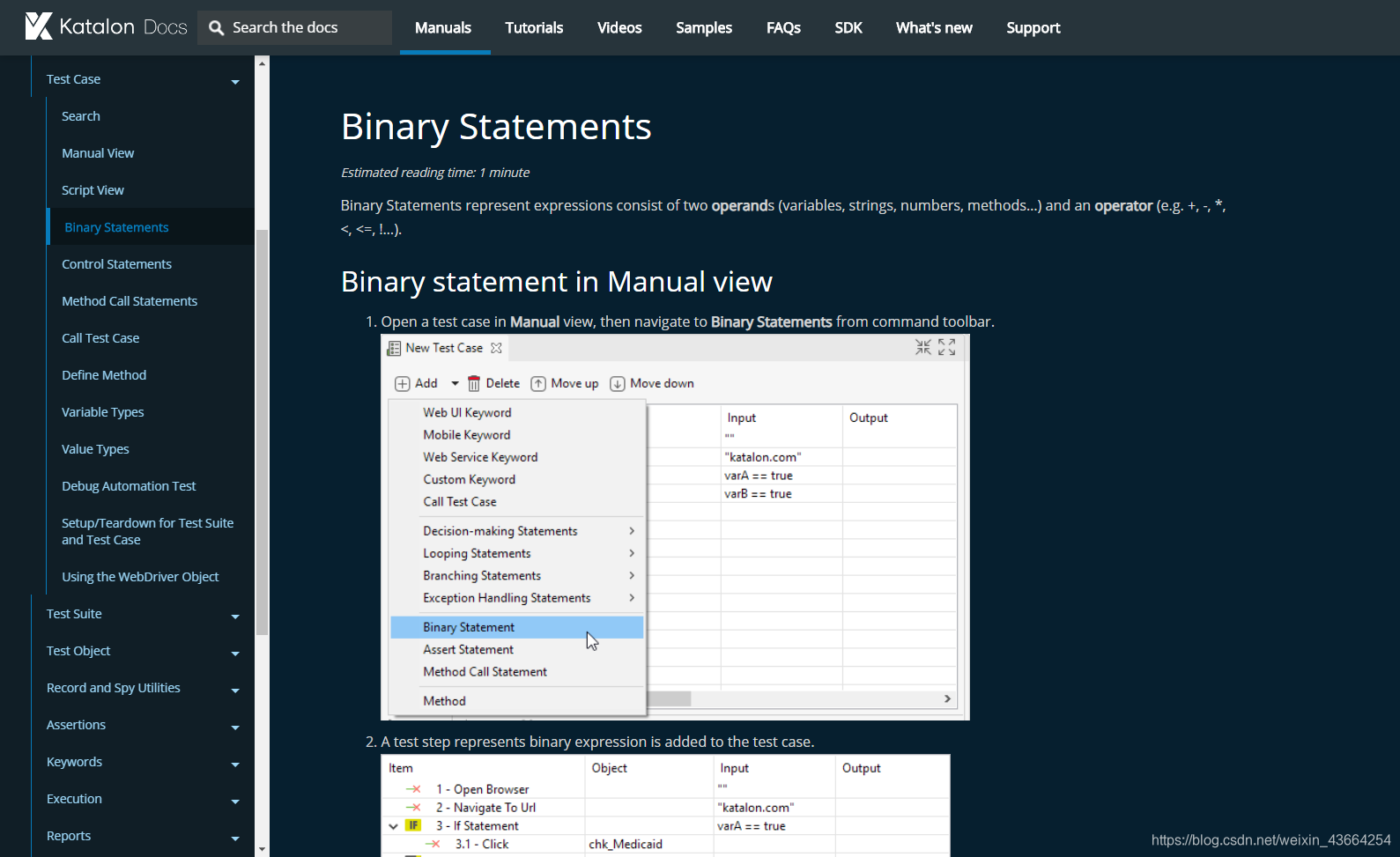The height and width of the screenshot is (857, 1400).
Task: Click the sidebar scrollbar up arrow
Action: 262,63
